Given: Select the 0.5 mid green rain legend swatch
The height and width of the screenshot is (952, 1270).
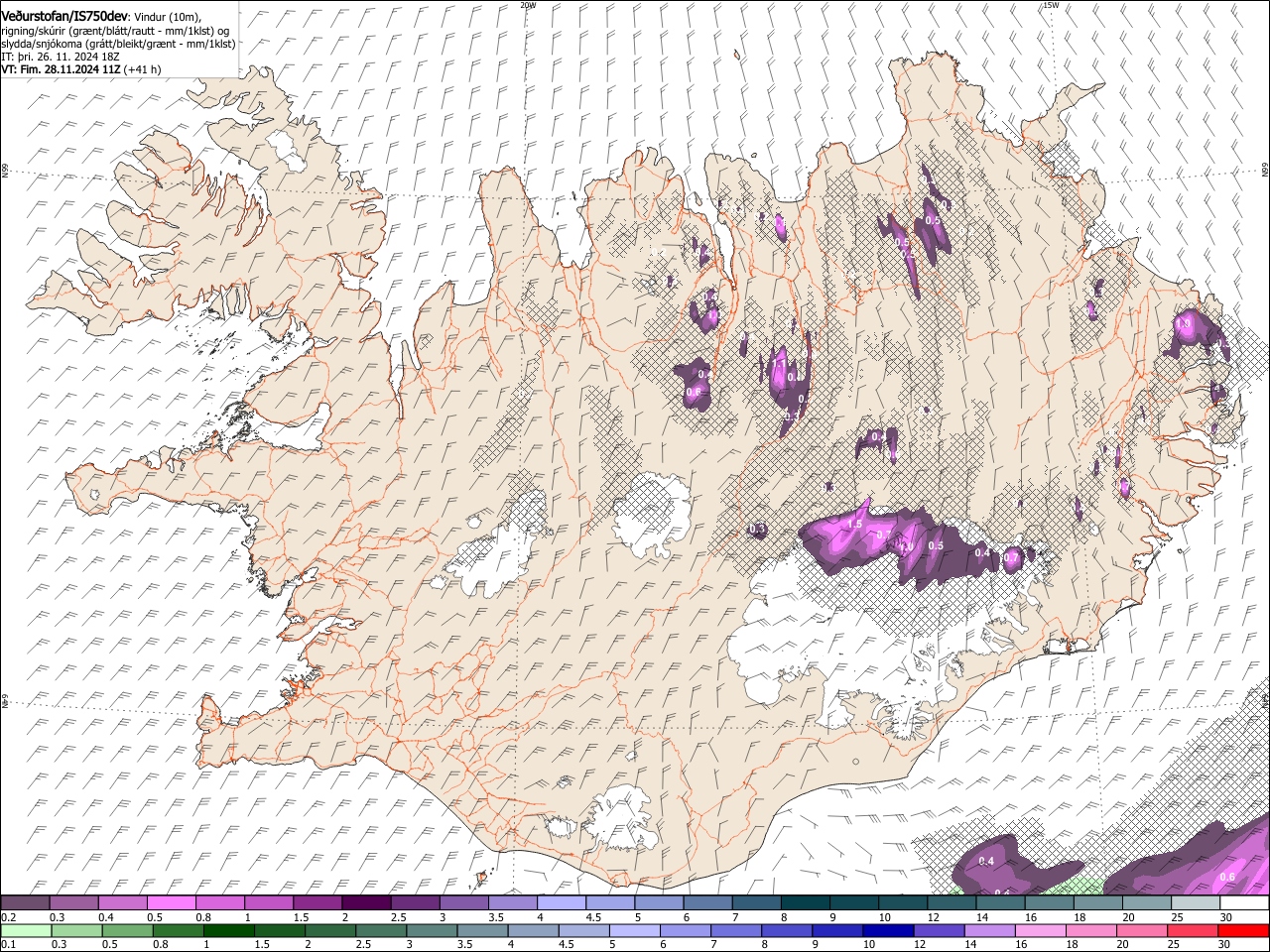Looking at the screenshot, I should tap(127, 930).
